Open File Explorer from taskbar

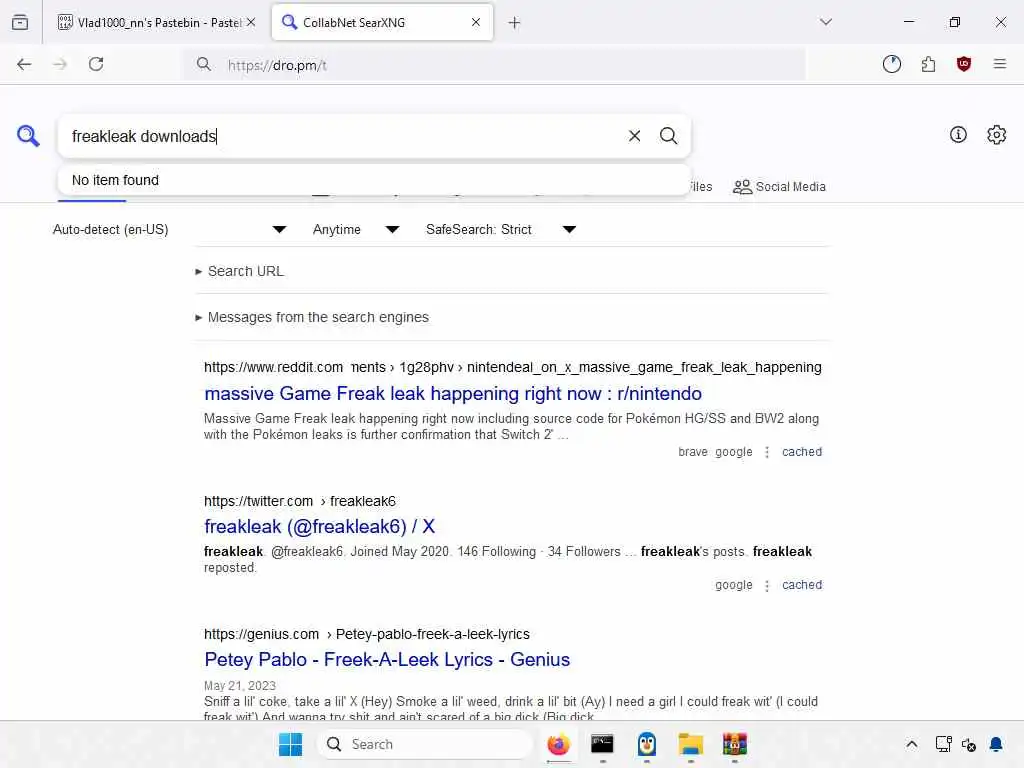[x=690, y=744]
